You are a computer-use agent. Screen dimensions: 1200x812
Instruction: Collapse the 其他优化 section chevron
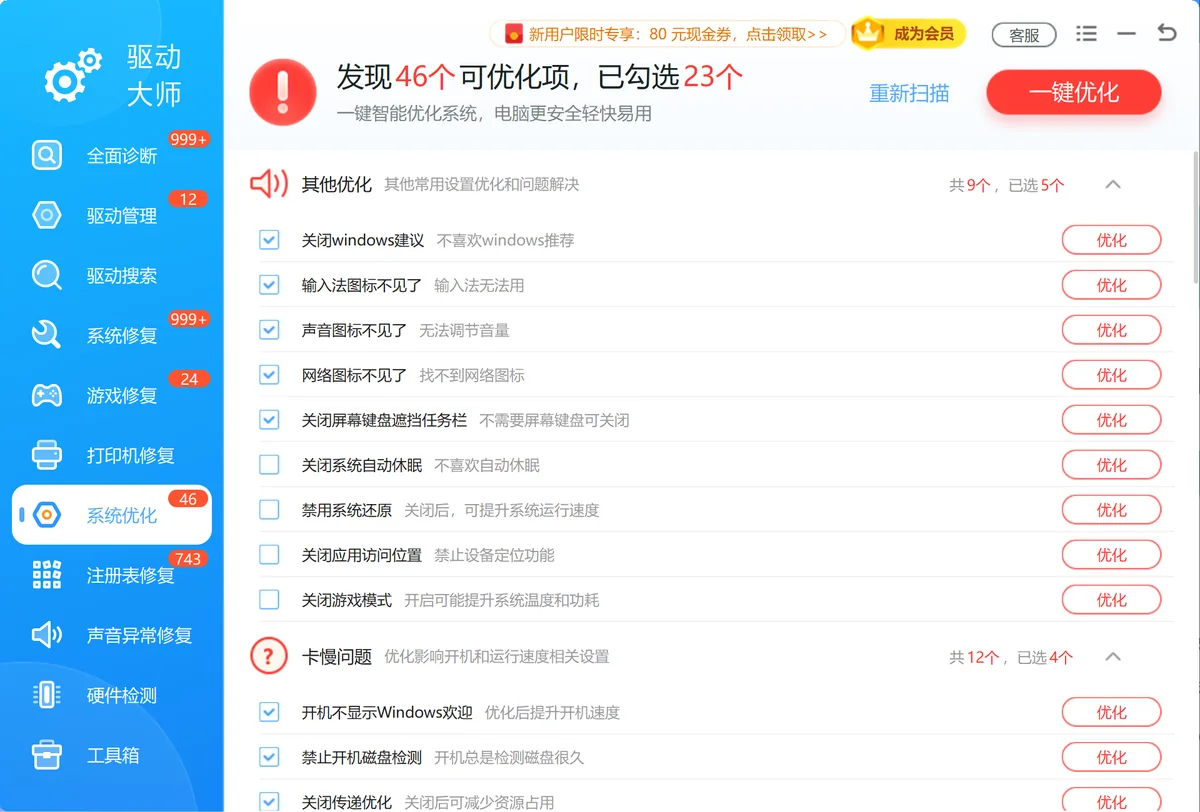[x=1113, y=184]
